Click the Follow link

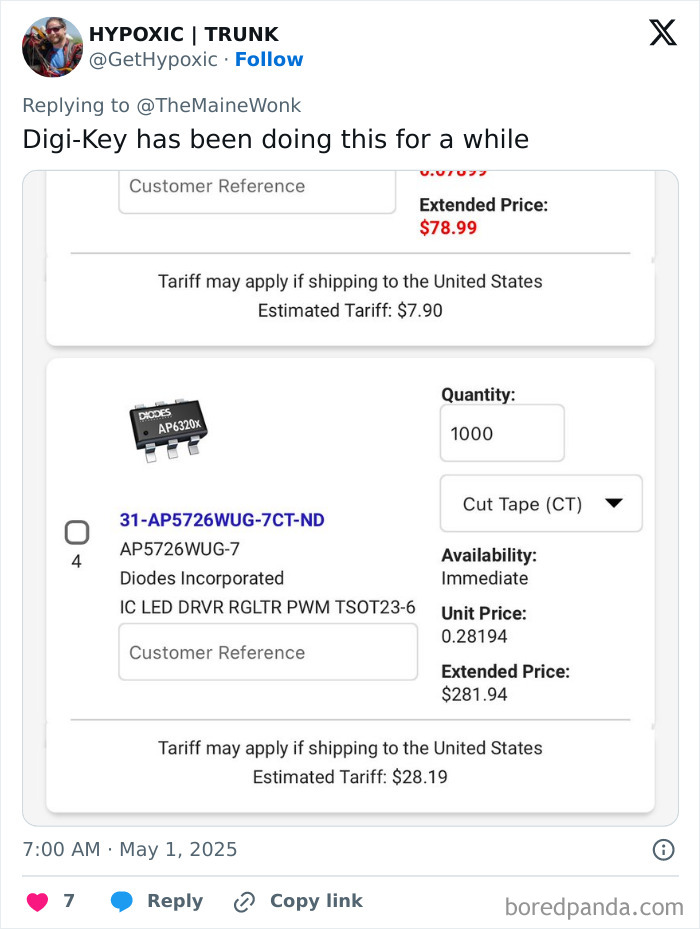pyautogui.click(x=269, y=59)
